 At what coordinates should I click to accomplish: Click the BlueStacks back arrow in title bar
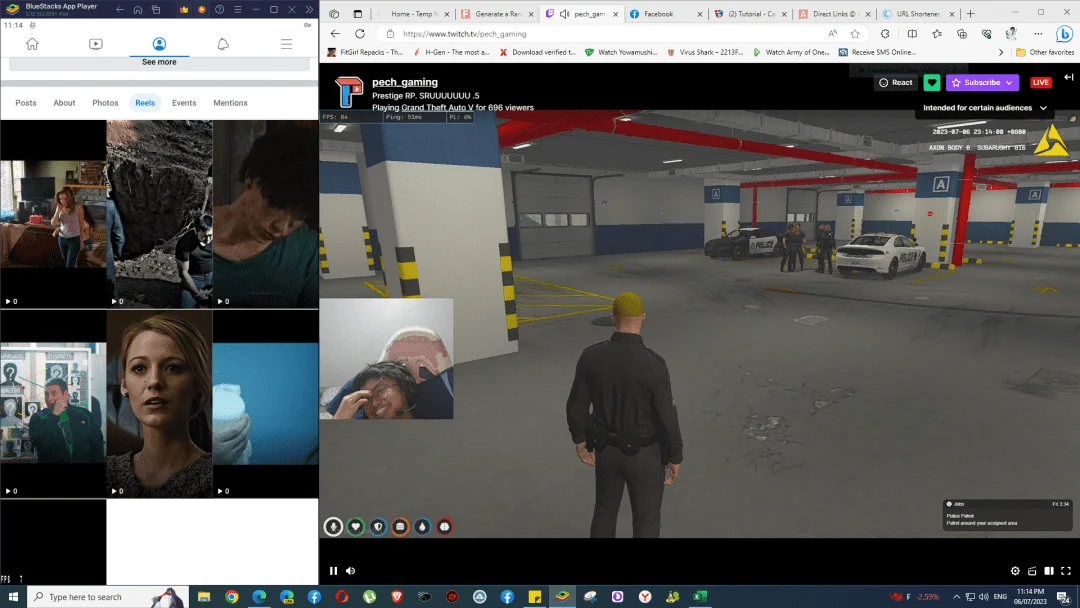point(120,10)
